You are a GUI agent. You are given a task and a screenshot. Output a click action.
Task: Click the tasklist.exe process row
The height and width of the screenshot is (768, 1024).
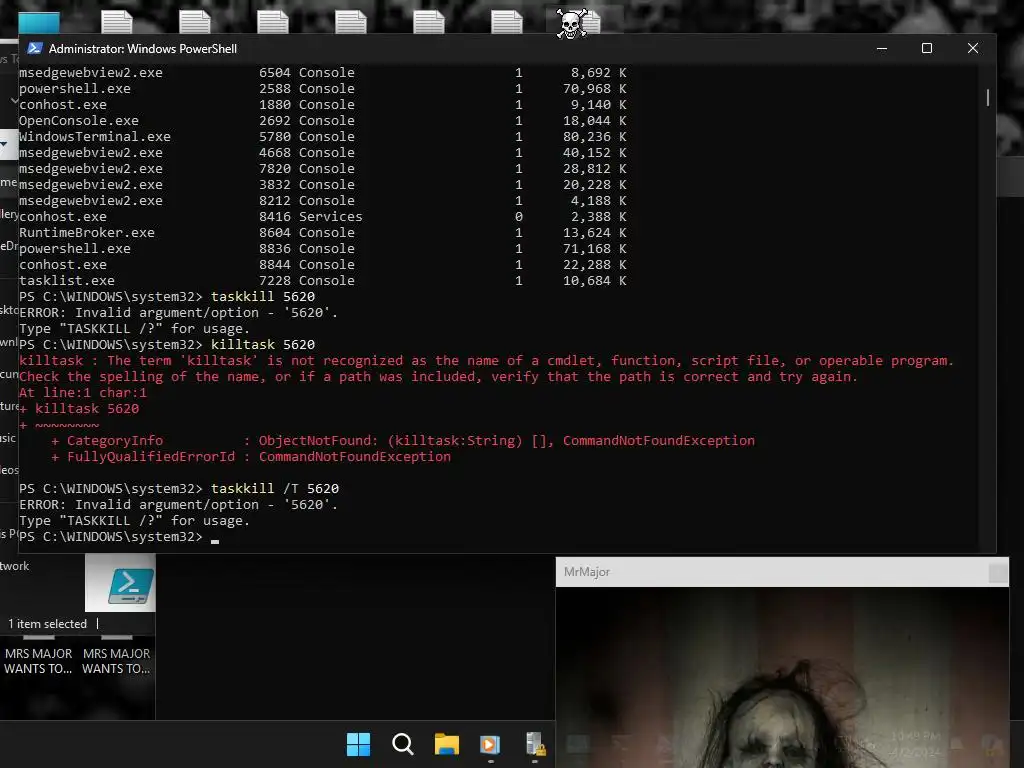[323, 280]
